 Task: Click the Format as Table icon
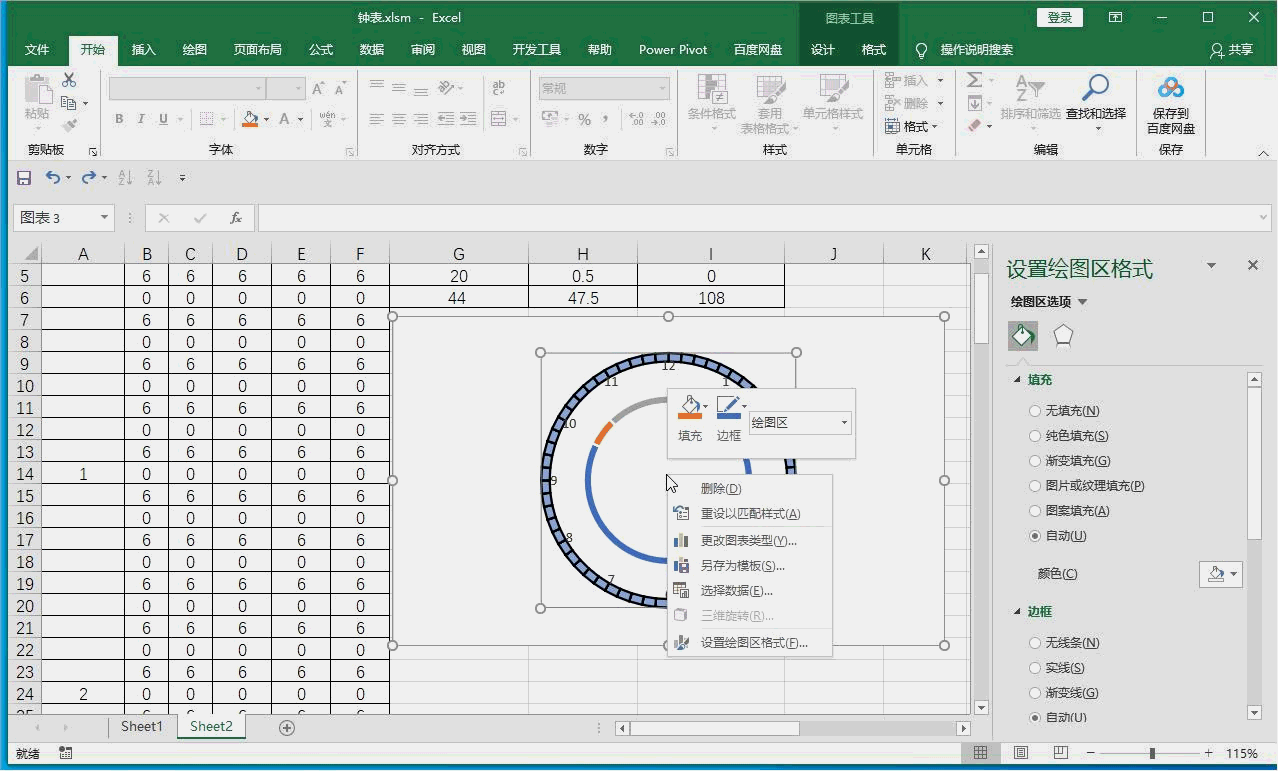click(770, 89)
